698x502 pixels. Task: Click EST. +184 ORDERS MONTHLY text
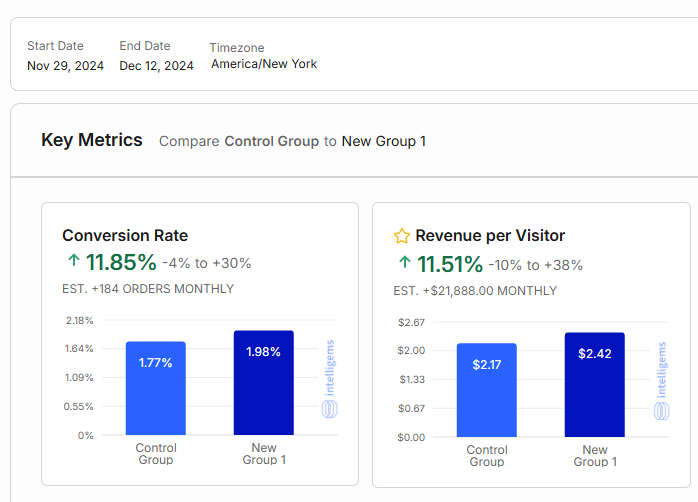tap(148, 289)
